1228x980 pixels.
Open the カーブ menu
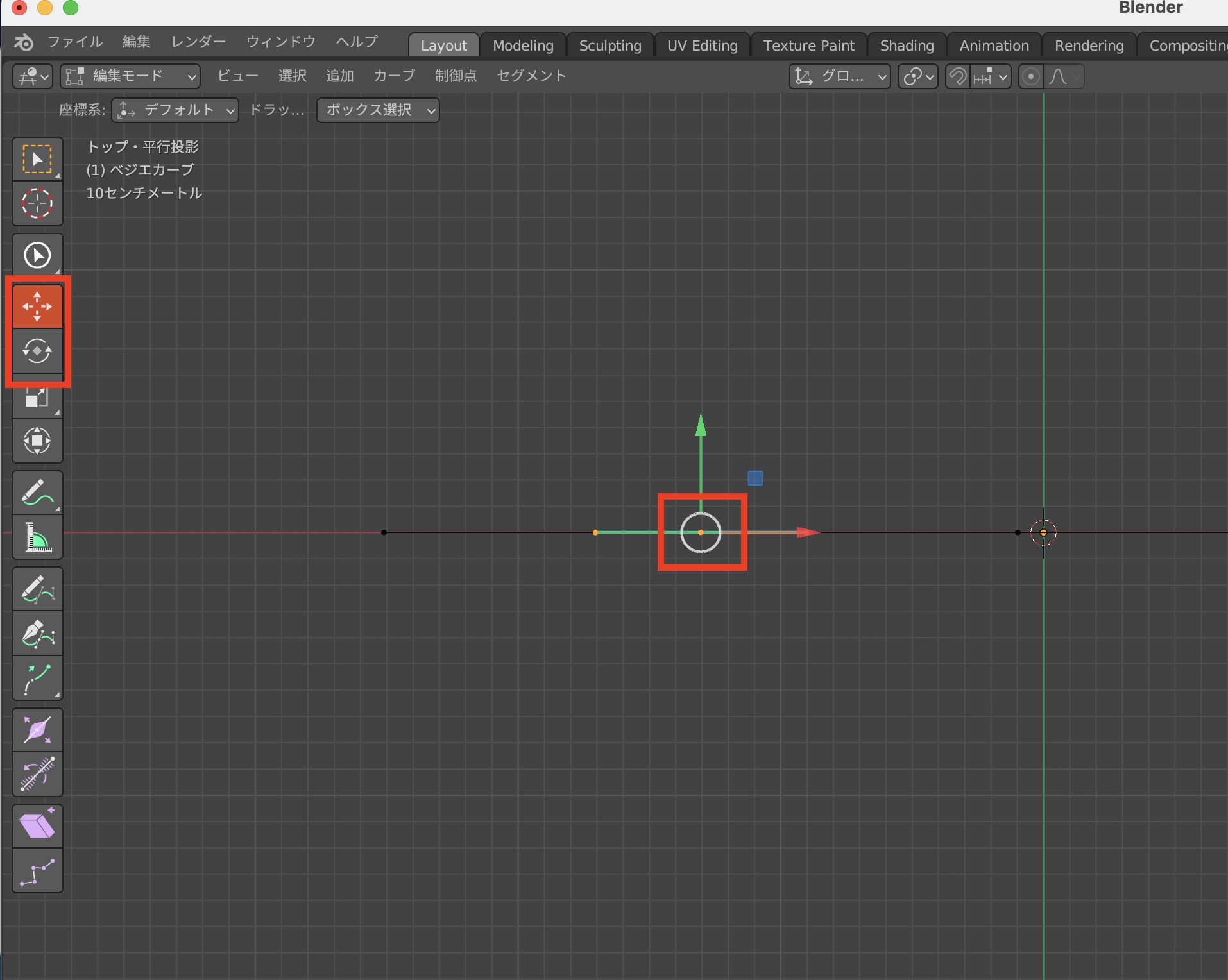click(394, 76)
